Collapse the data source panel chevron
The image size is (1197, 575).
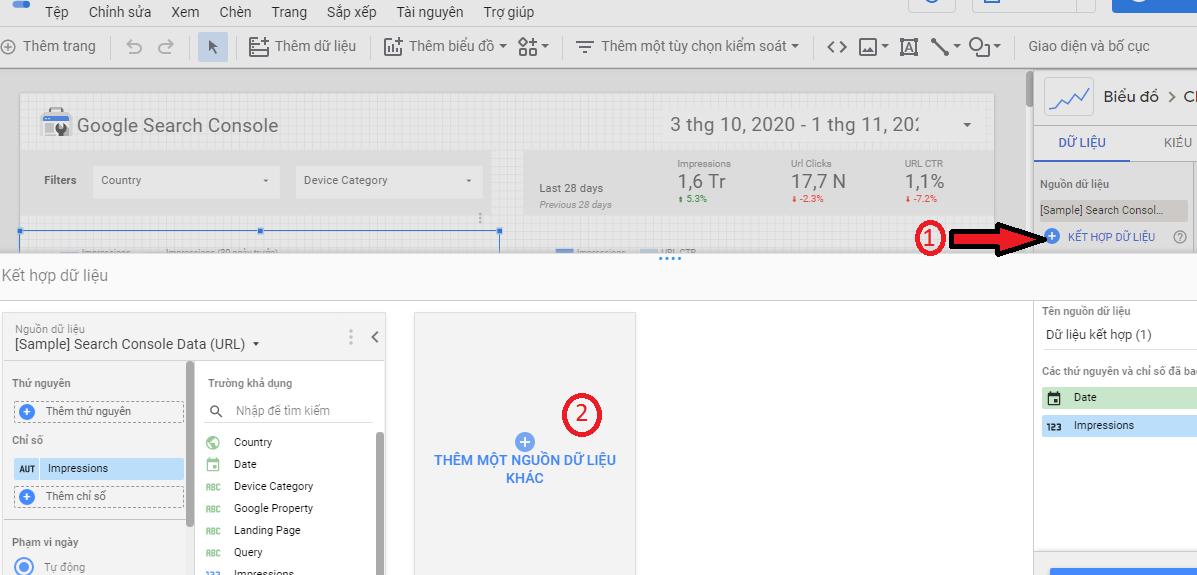click(375, 337)
